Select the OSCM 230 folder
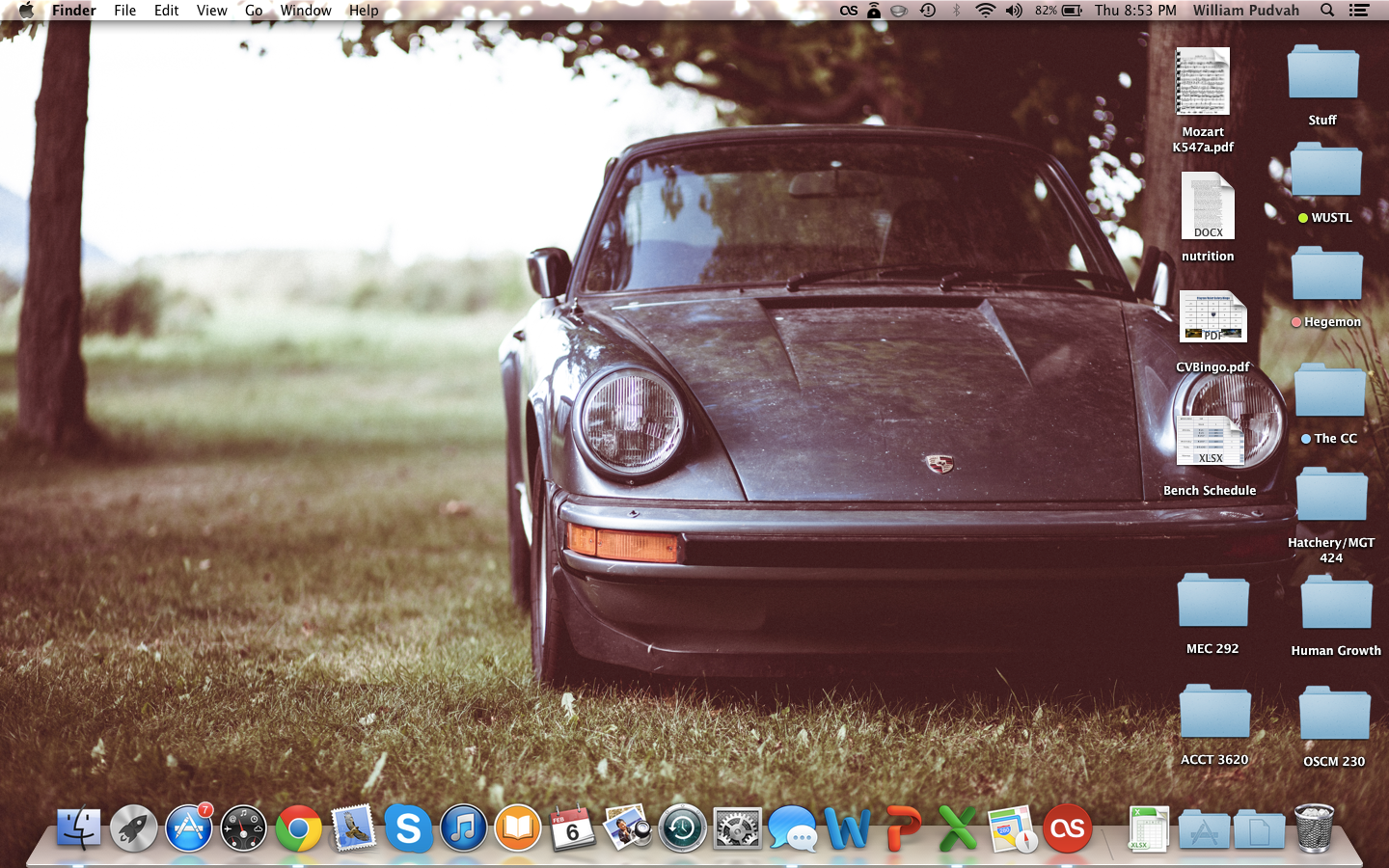Viewport: 1389px width, 868px height. [x=1334, y=726]
